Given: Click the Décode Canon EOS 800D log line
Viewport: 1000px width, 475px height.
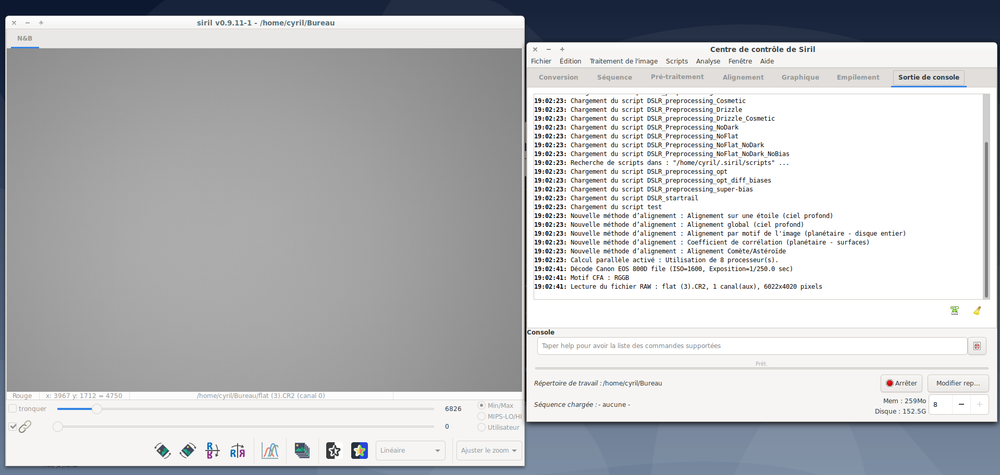Looking at the screenshot, I should coord(663,269).
